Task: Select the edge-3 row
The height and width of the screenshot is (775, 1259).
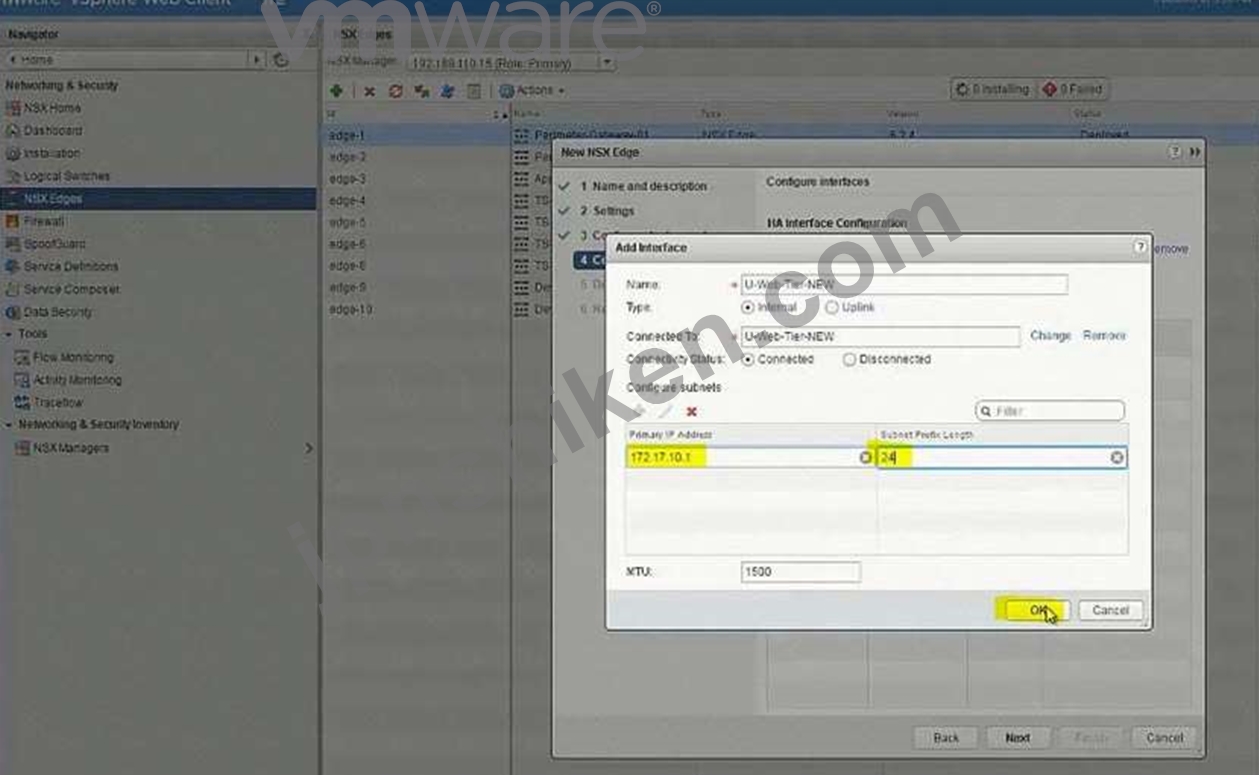Action: click(347, 179)
